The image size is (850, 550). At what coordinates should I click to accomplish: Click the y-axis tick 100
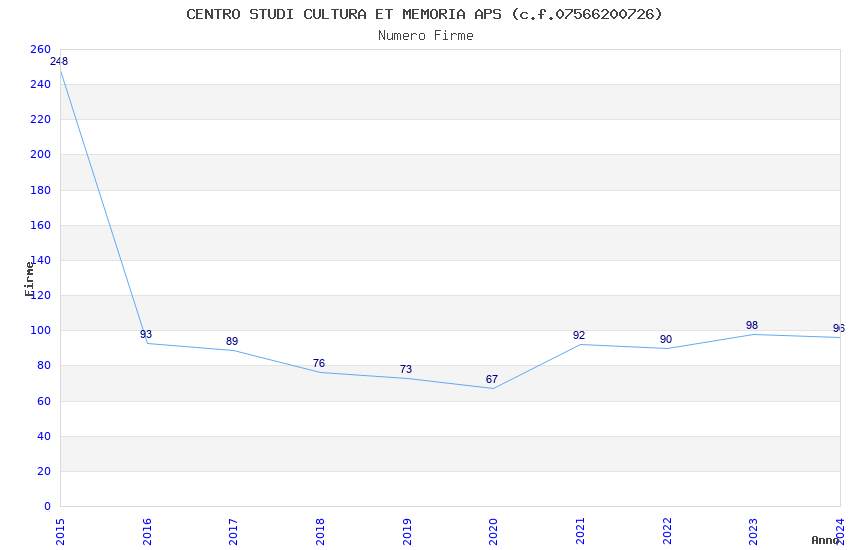(40, 330)
